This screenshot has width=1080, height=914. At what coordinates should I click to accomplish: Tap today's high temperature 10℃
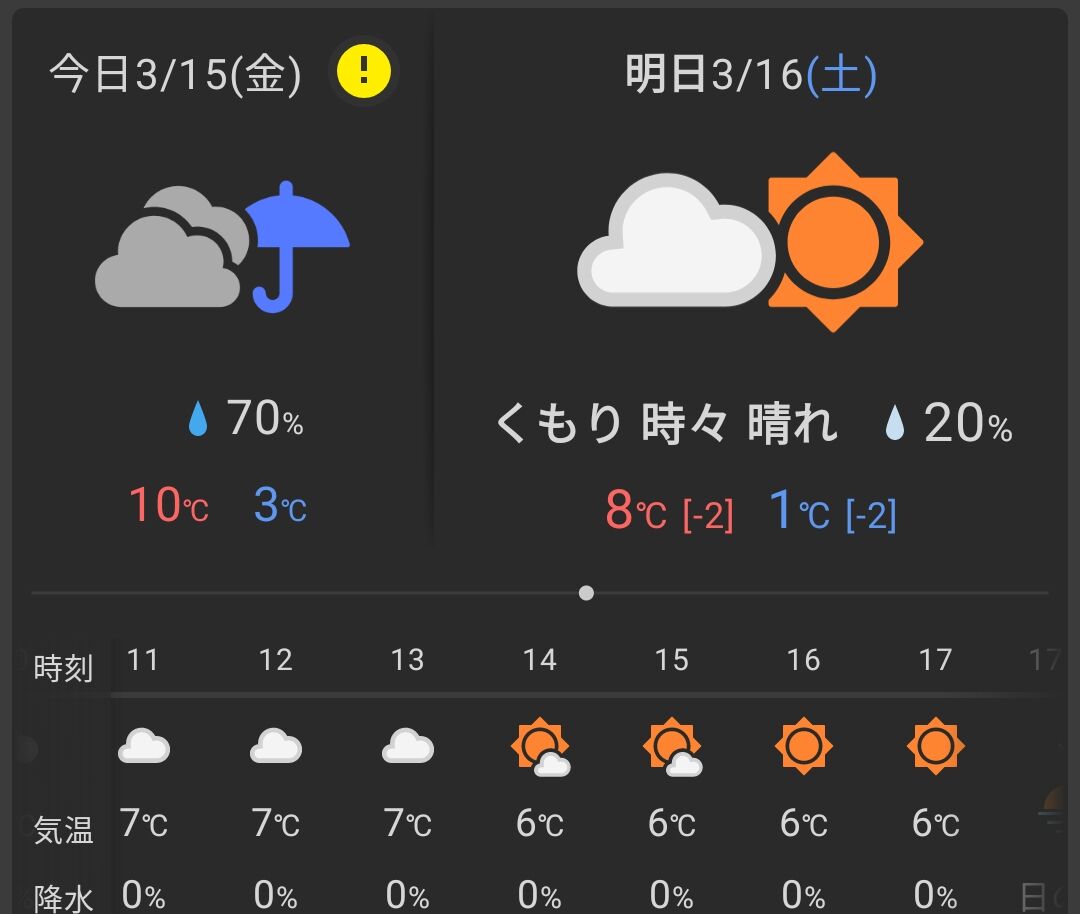(168, 506)
